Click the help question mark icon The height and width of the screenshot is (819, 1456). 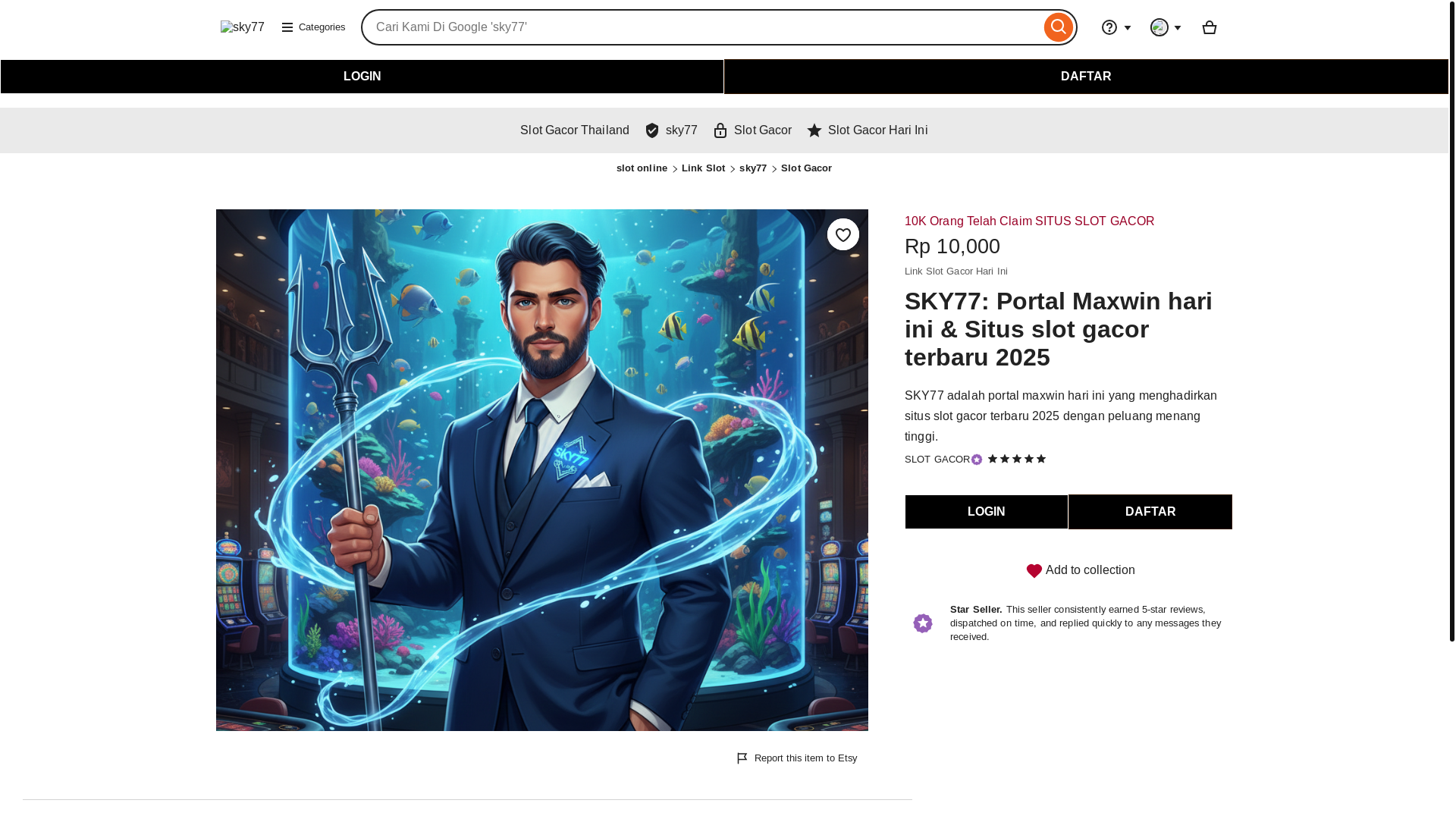1109,27
